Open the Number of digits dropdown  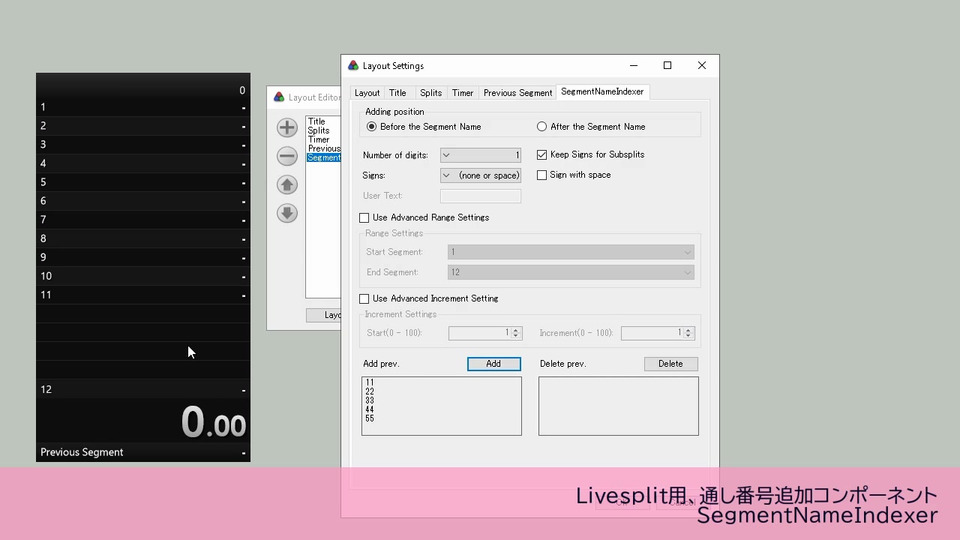[481, 155]
